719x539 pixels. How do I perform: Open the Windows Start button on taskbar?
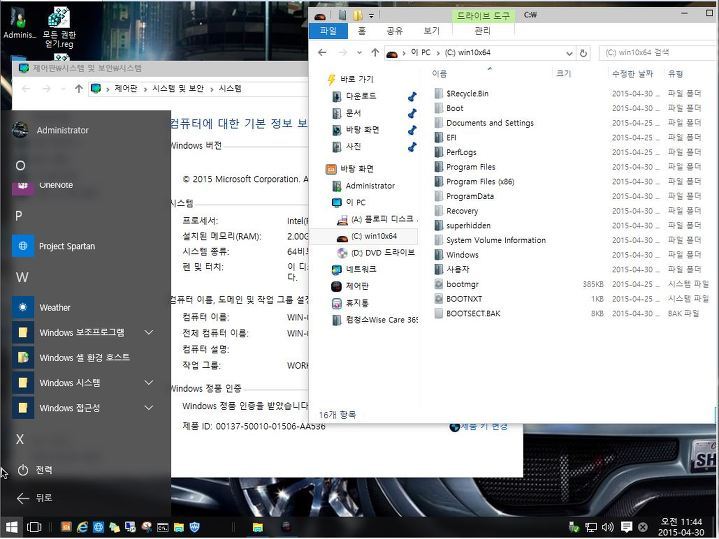[11, 527]
